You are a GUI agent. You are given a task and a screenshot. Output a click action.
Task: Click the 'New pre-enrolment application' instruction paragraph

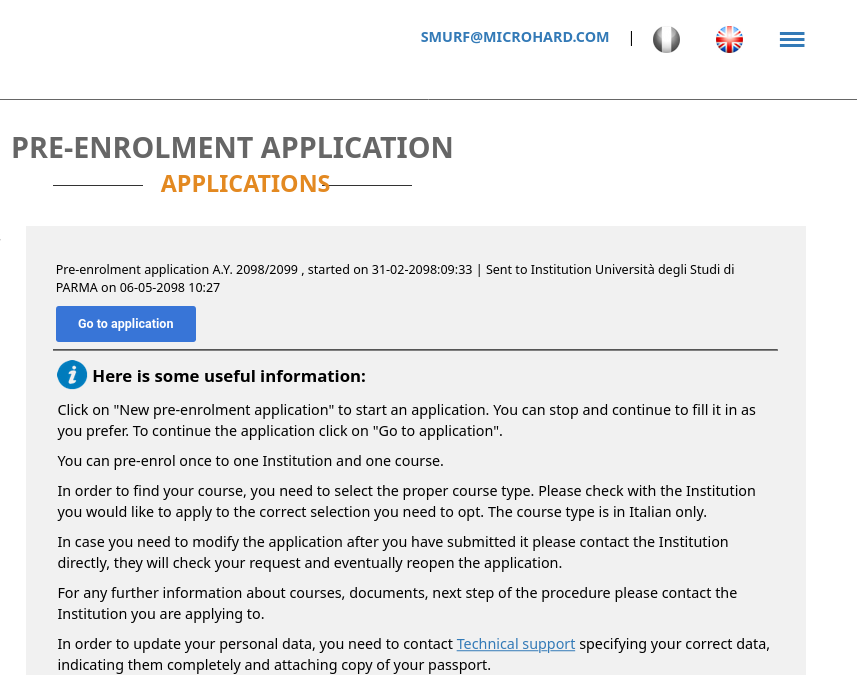(x=407, y=420)
